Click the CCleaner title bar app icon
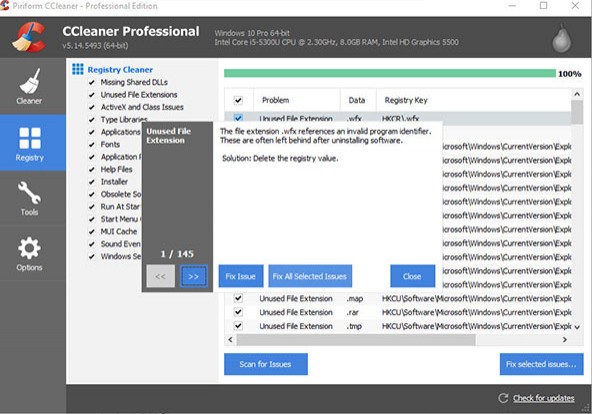592x414 pixels. 5,6
